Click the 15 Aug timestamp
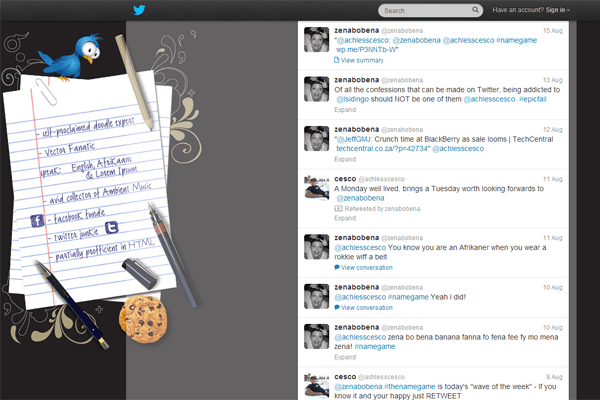600x400 pixels. tap(553, 31)
